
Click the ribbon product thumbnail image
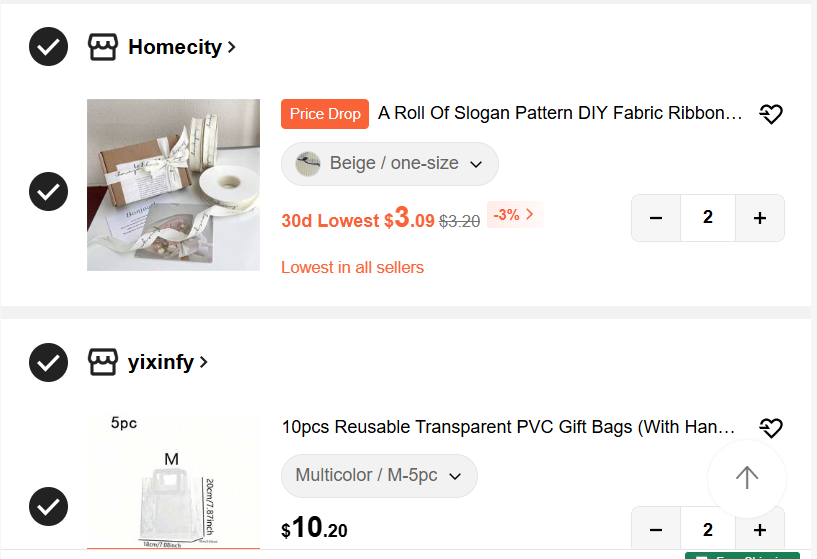tap(174, 185)
